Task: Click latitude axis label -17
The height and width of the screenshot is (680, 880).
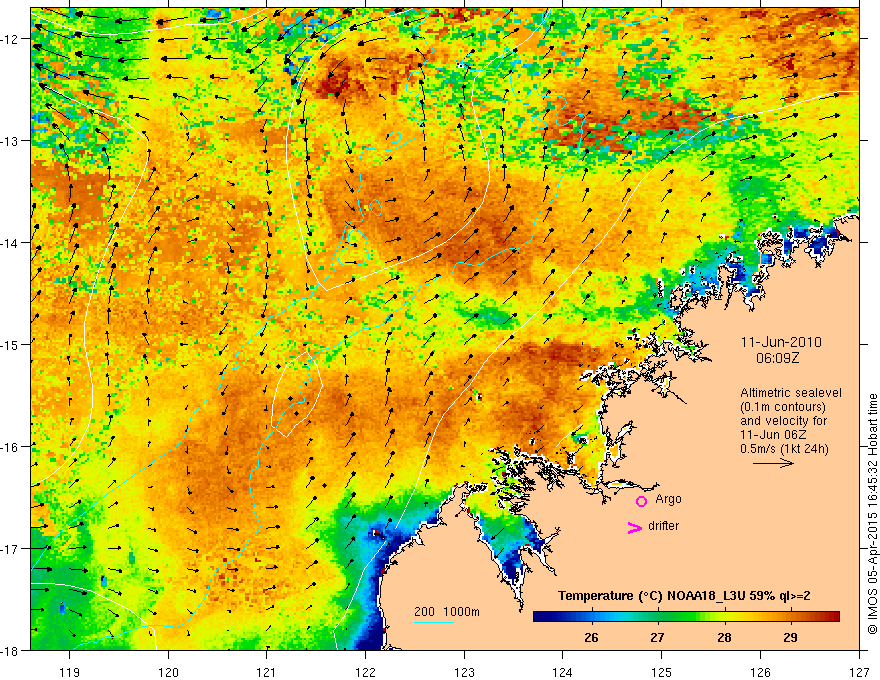Action: pyautogui.click(x=10, y=549)
